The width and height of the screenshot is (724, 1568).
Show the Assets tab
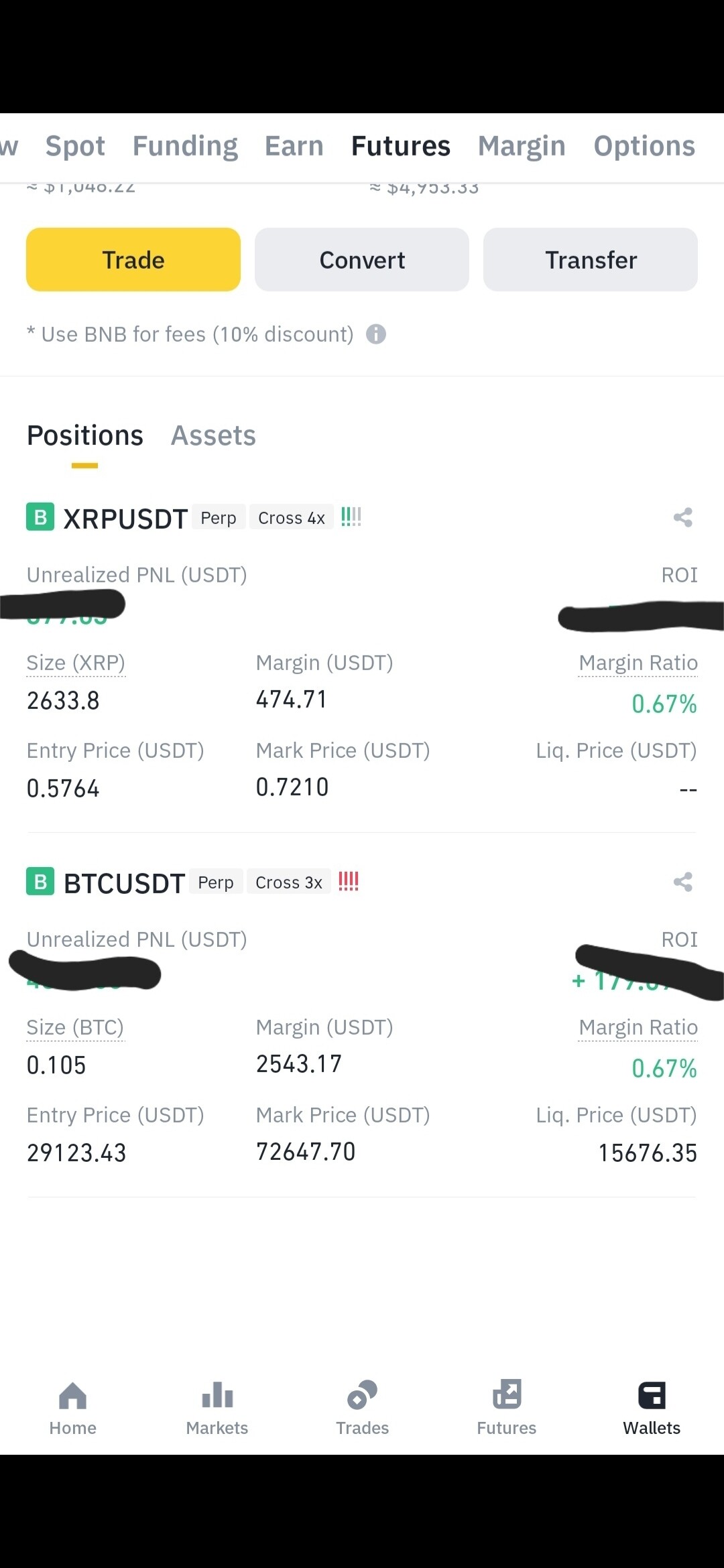(213, 436)
